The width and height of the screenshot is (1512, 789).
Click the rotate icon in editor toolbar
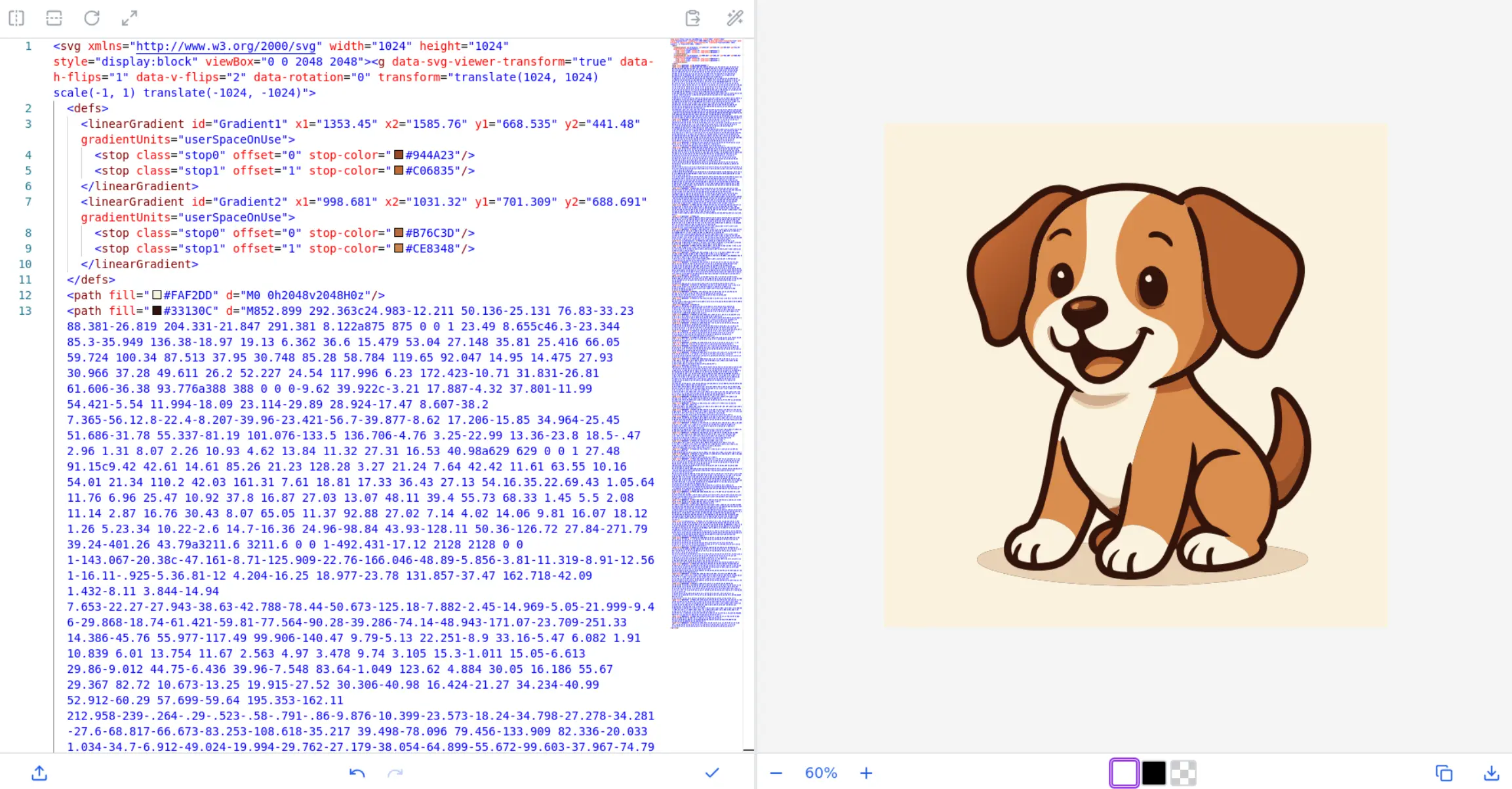[x=92, y=18]
